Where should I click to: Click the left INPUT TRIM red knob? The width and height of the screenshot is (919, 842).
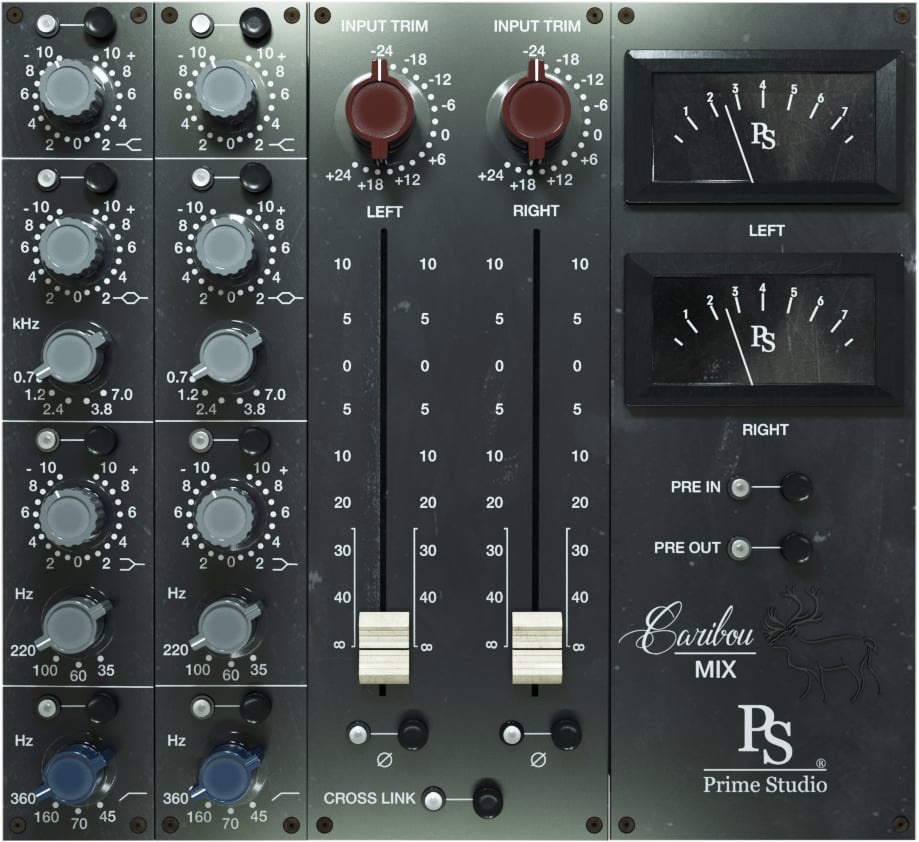[385, 110]
